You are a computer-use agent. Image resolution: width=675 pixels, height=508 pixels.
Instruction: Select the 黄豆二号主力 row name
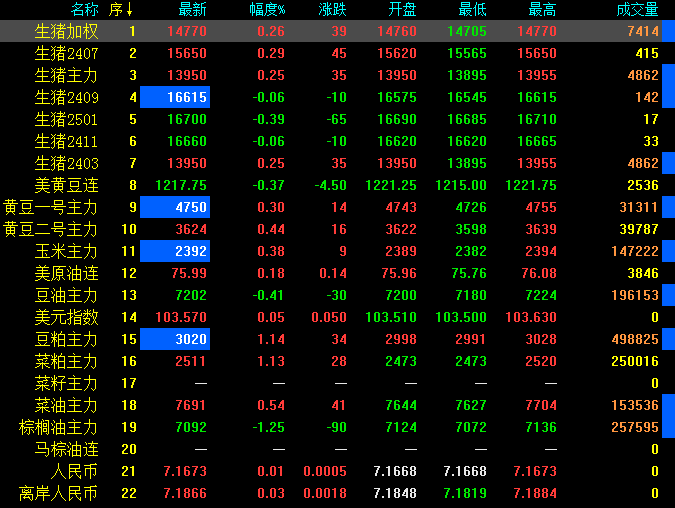50,229
